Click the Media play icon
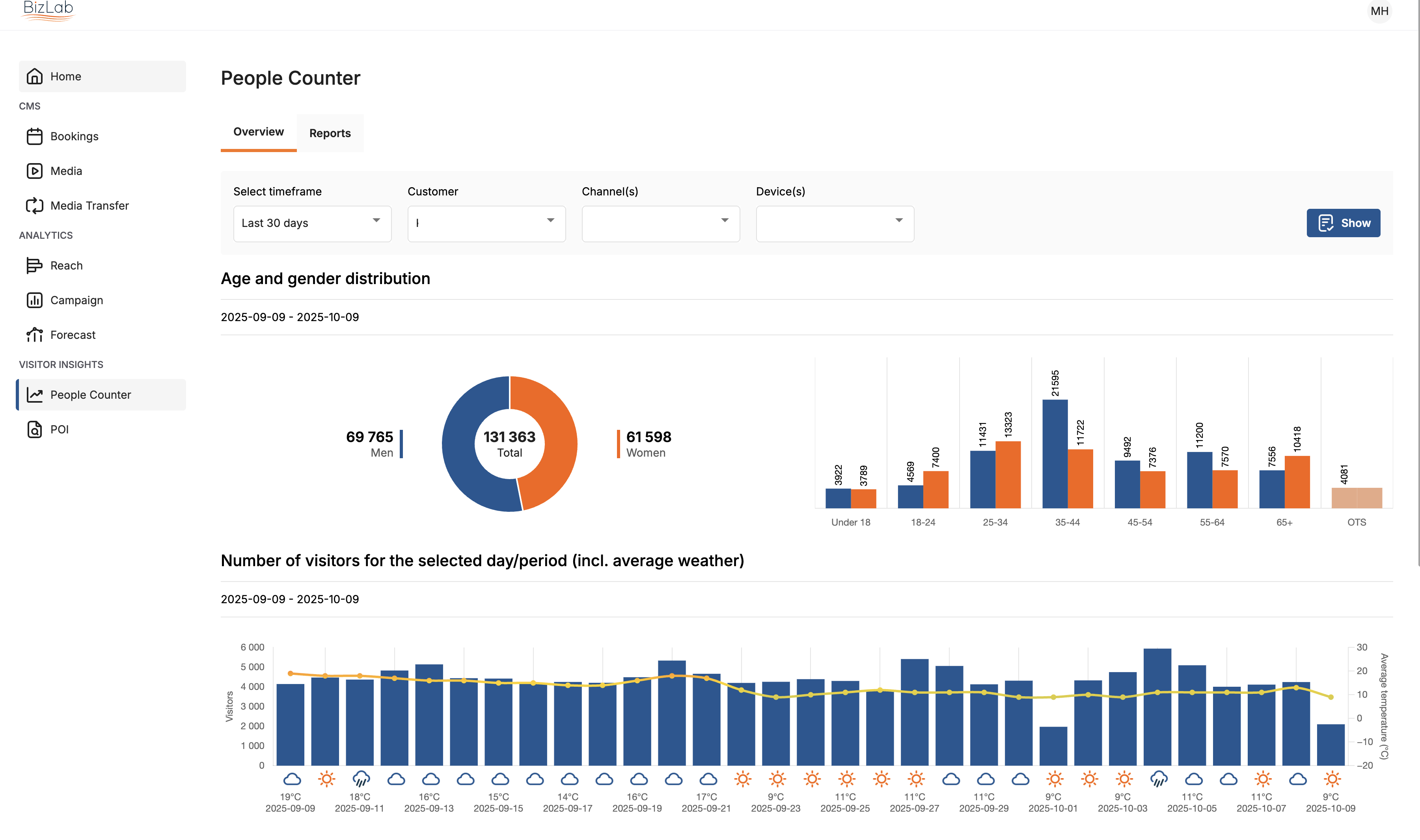Viewport: 1420px width, 840px height. coord(35,171)
